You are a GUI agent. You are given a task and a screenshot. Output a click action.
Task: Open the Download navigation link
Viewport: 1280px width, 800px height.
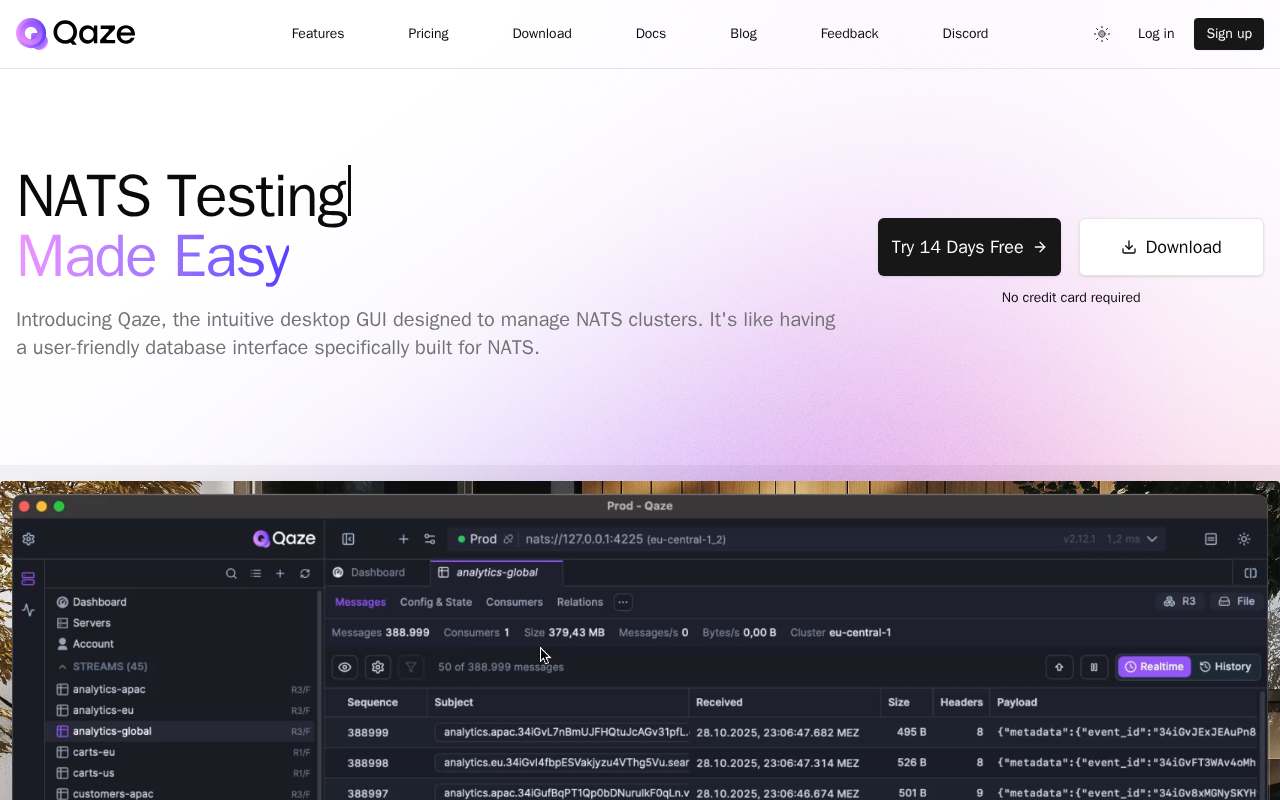542,34
